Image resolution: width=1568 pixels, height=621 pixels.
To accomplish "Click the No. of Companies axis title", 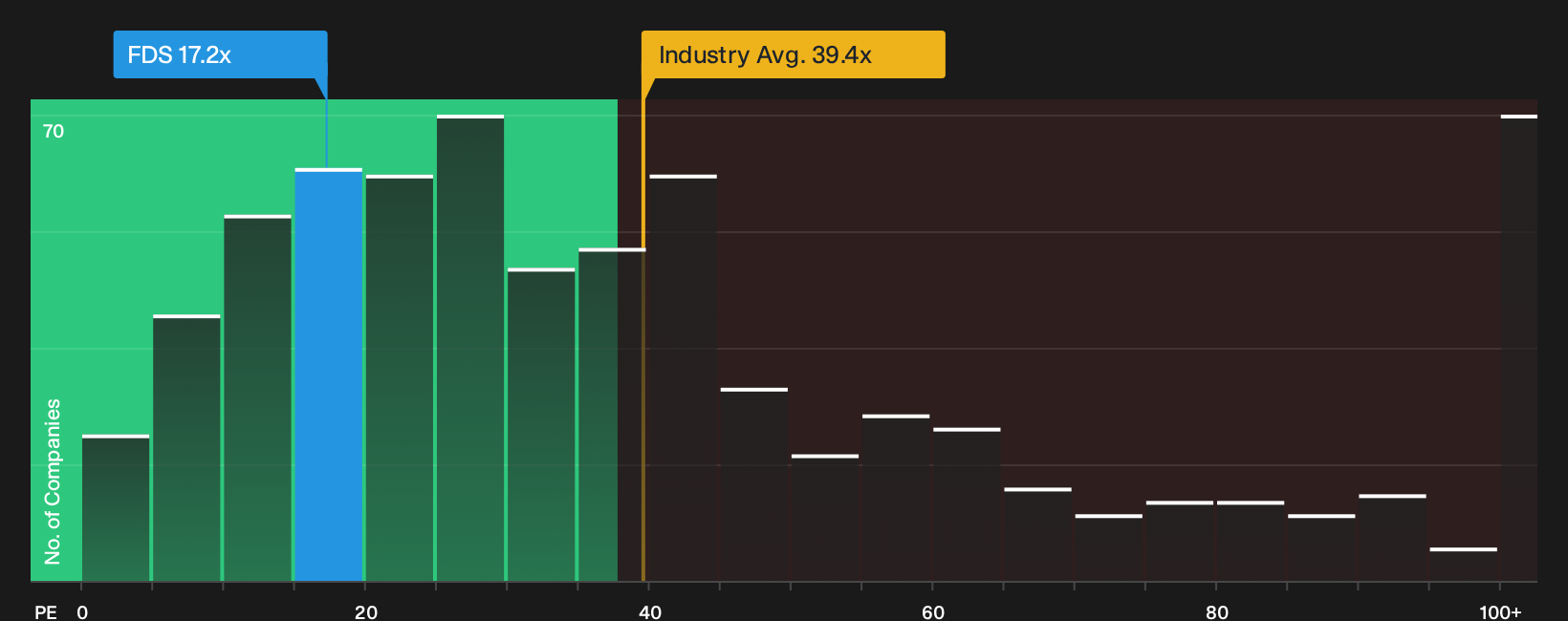I will click(53, 482).
